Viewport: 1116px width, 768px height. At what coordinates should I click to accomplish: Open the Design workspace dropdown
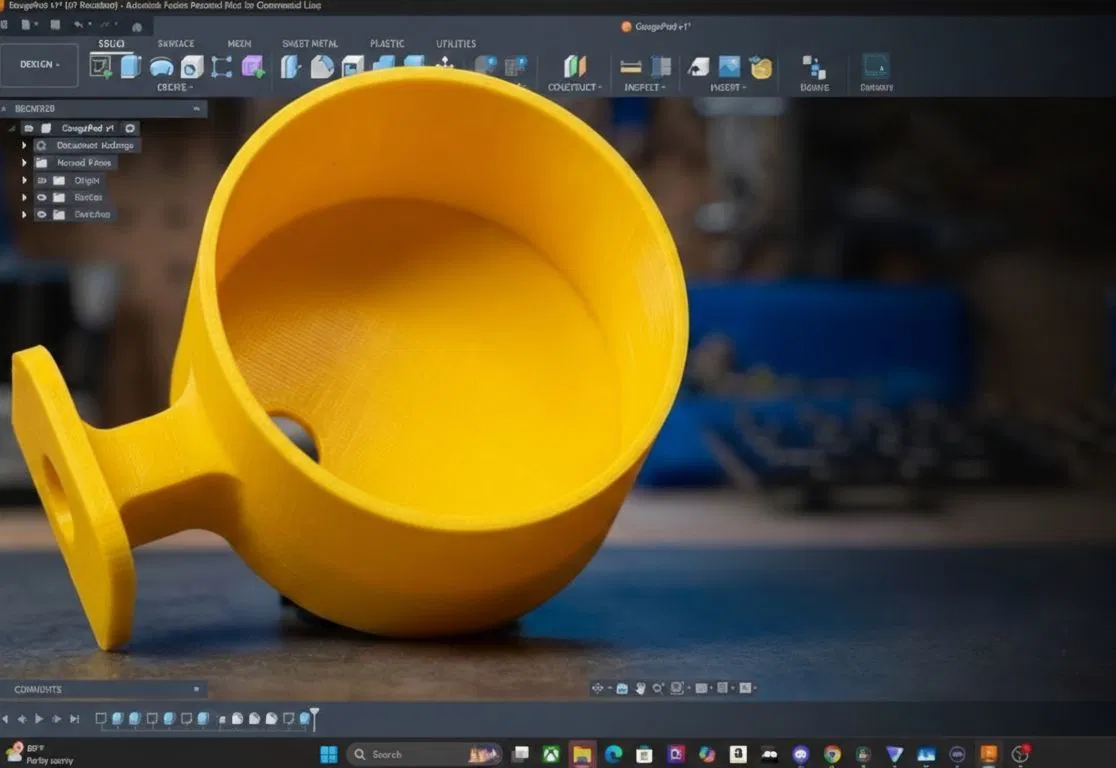(x=40, y=64)
